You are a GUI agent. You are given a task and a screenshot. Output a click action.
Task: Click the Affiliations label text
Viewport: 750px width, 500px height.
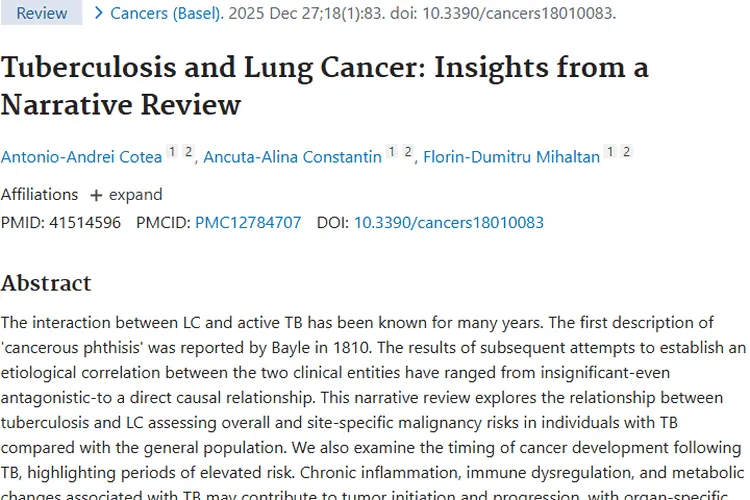point(39,194)
